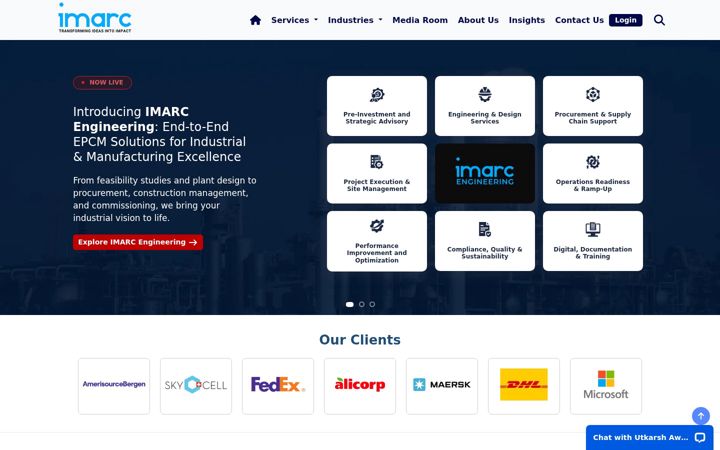The width and height of the screenshot is (720, 450).
Task: Click the NOW LIVE badge
Action: pos(102,83)
